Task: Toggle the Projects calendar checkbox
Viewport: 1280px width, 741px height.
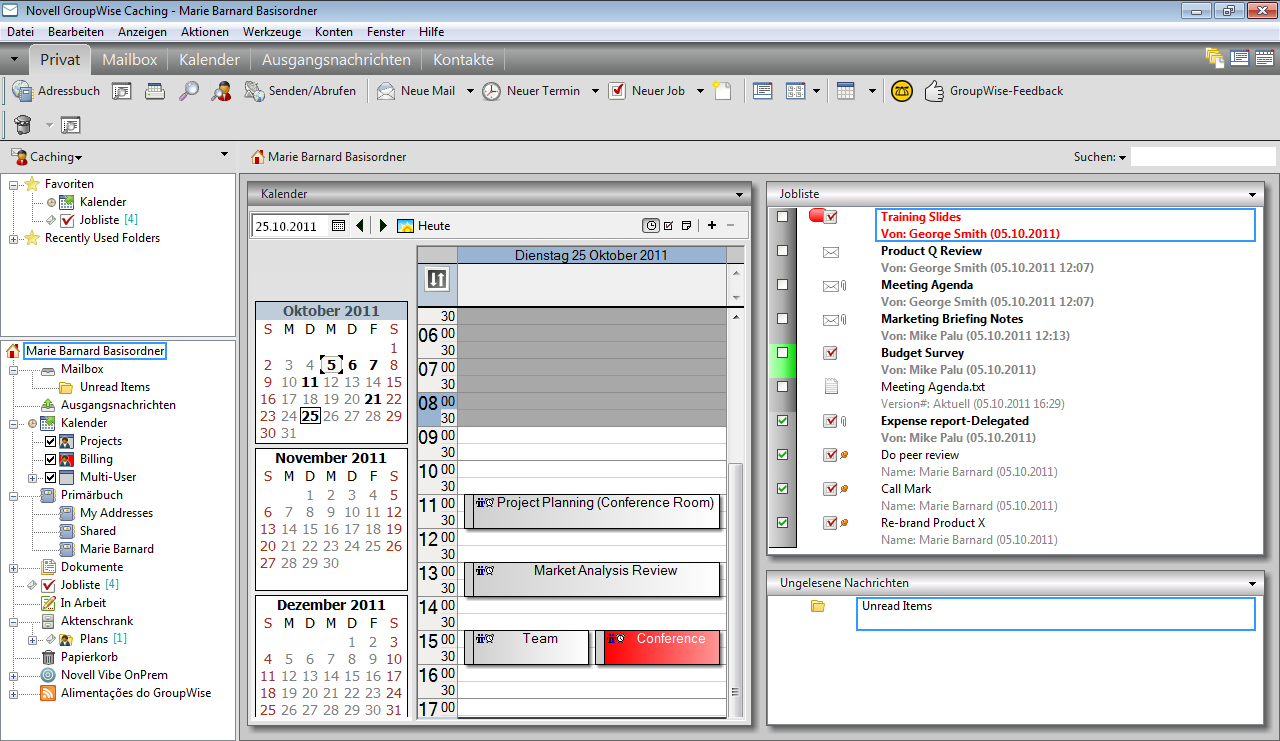Action: 51,441
